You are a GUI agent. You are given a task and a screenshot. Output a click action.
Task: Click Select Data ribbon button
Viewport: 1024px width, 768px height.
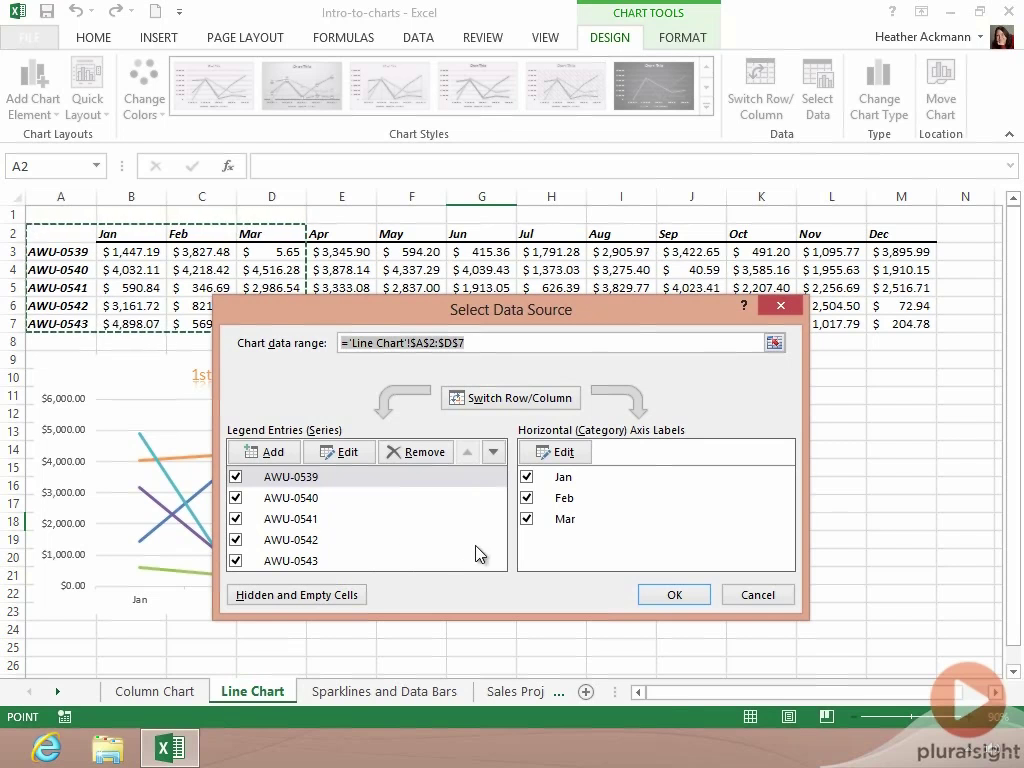[817, 89]
